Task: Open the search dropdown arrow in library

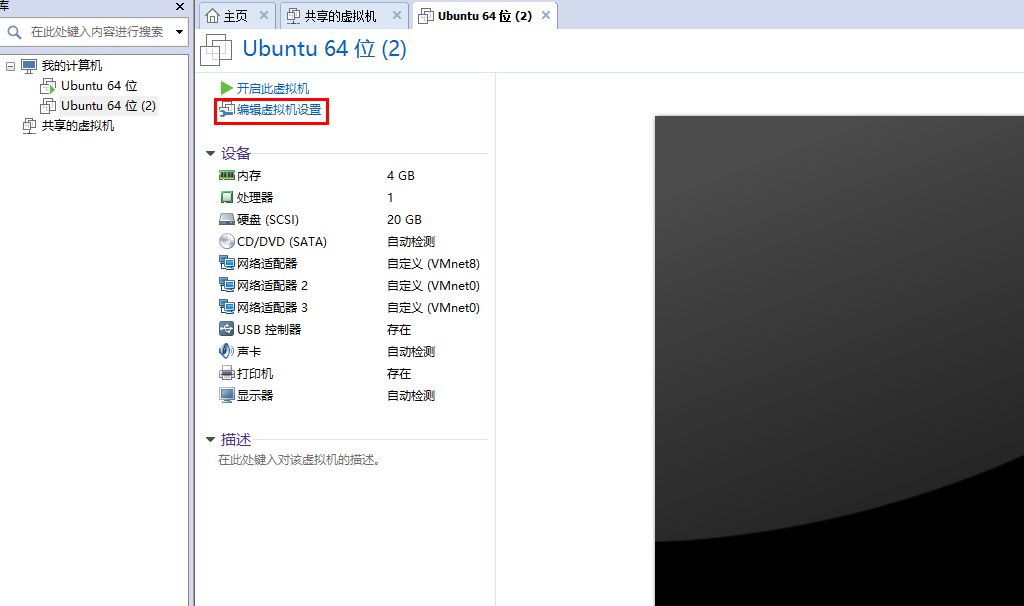Action: coord(180,31)
